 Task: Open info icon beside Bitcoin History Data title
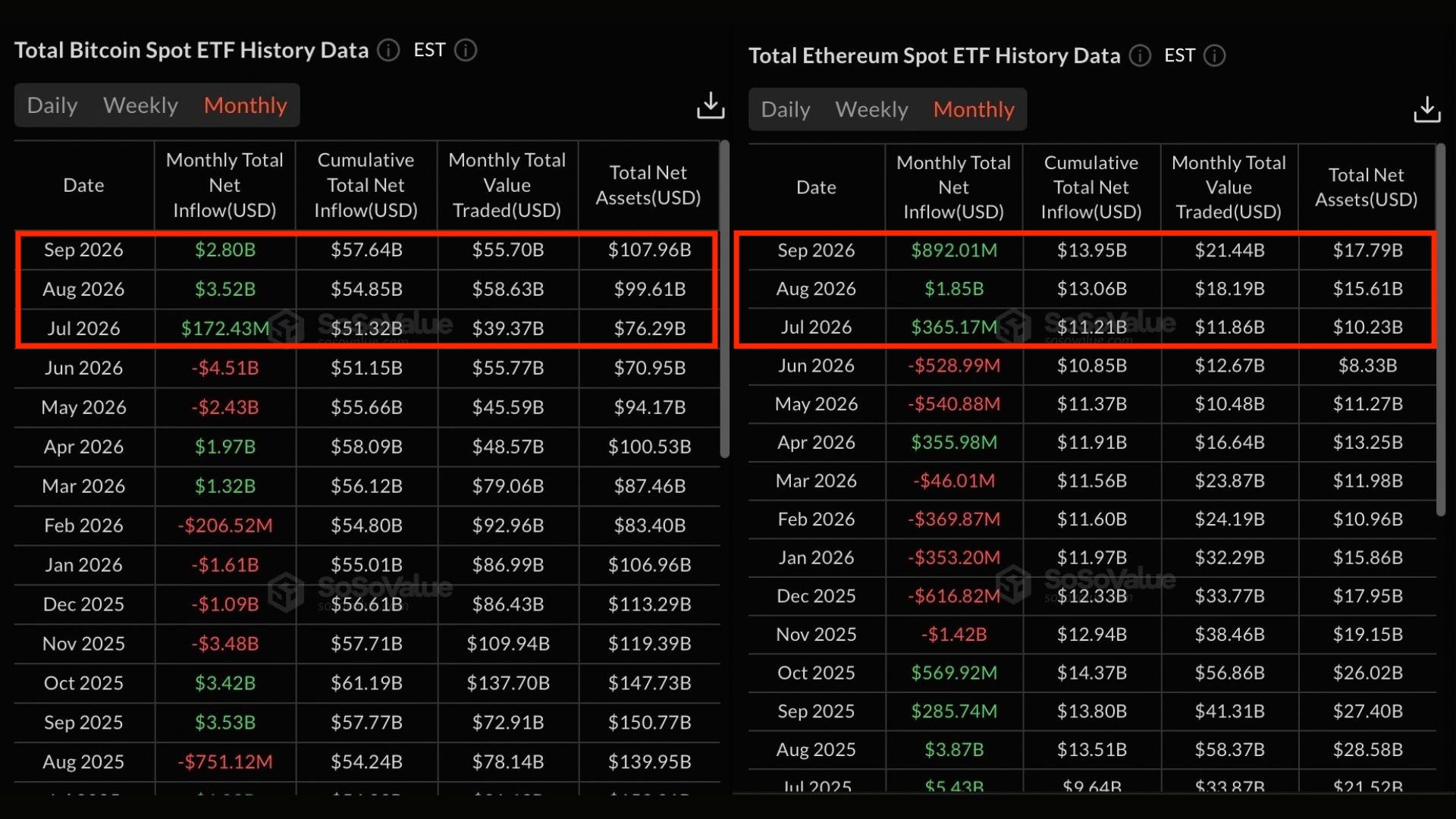tap(388, 50)
